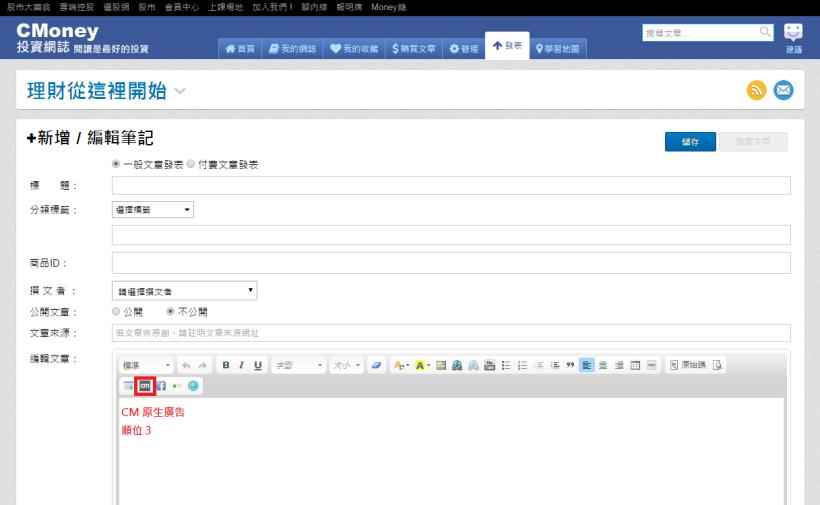Click the greyed button beside save
This screenshot has height=505, width=820.
753,142
